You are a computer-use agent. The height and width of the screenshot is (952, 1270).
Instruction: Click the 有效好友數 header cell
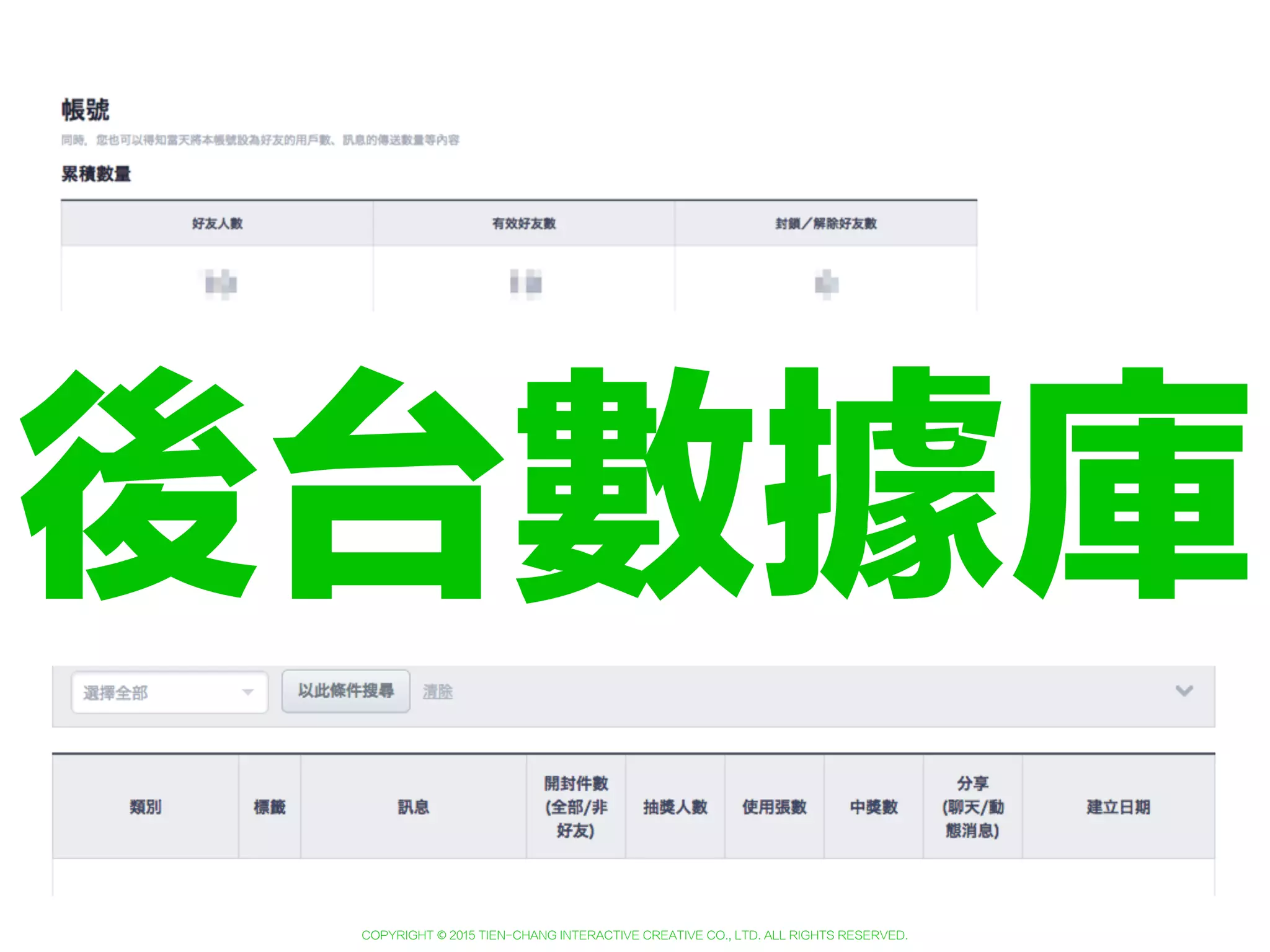coord(524,223)
